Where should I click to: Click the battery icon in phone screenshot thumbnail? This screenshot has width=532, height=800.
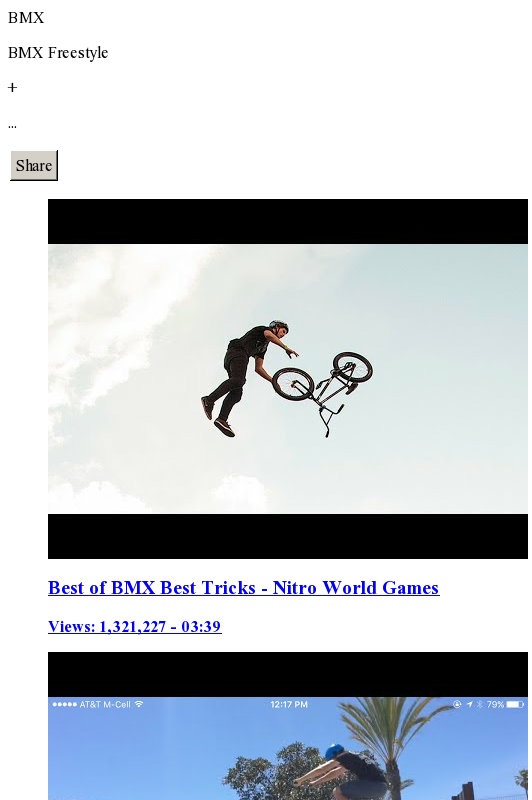click(x=515, y=705)
